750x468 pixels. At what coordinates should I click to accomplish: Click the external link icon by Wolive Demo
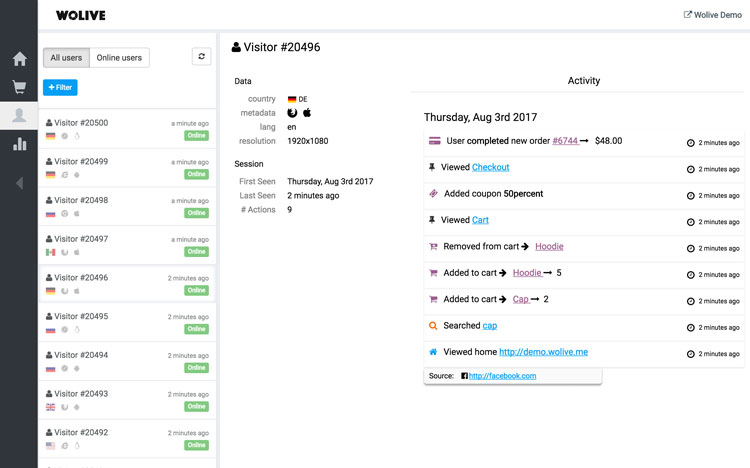coord(687,14)
